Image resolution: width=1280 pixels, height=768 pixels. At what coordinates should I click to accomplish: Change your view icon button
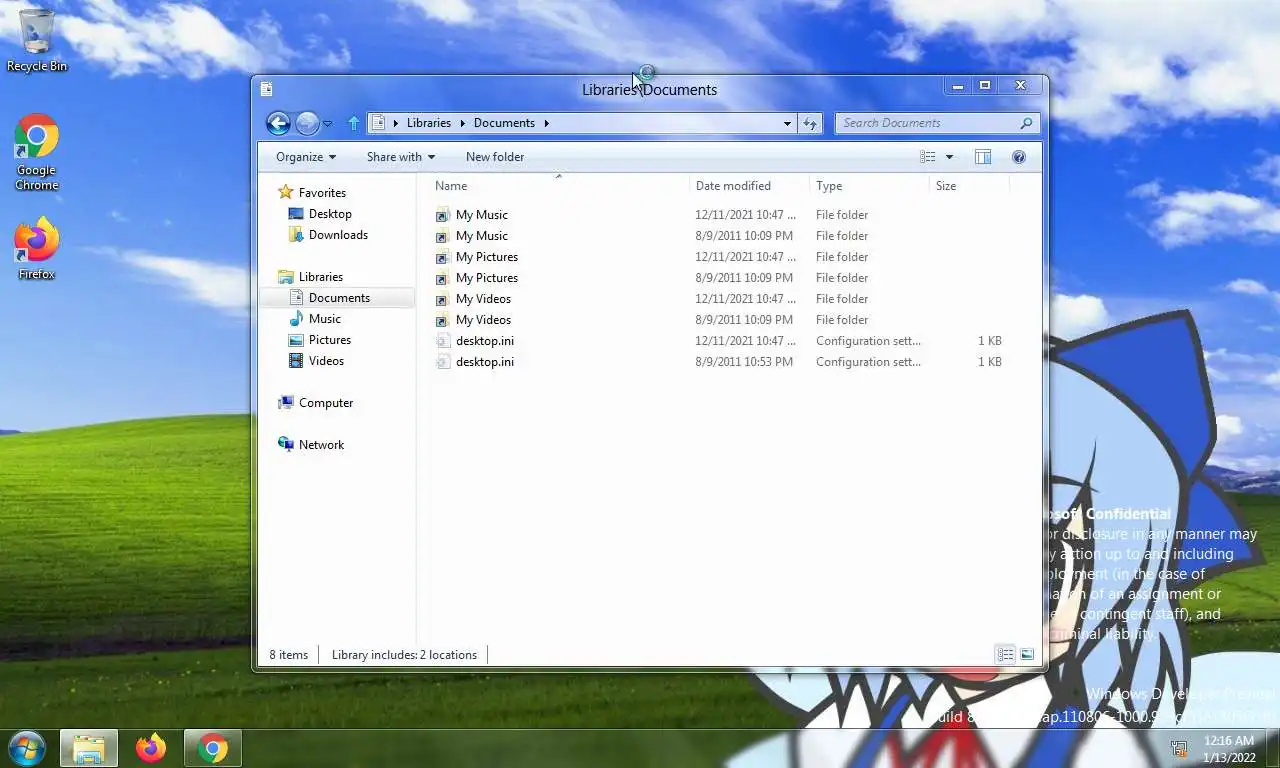point(928,157)
